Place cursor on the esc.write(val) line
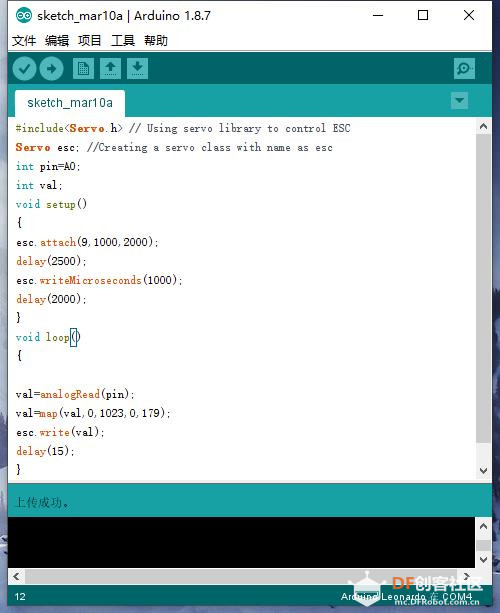The image size is (500, 613). (x=60, y=432)
